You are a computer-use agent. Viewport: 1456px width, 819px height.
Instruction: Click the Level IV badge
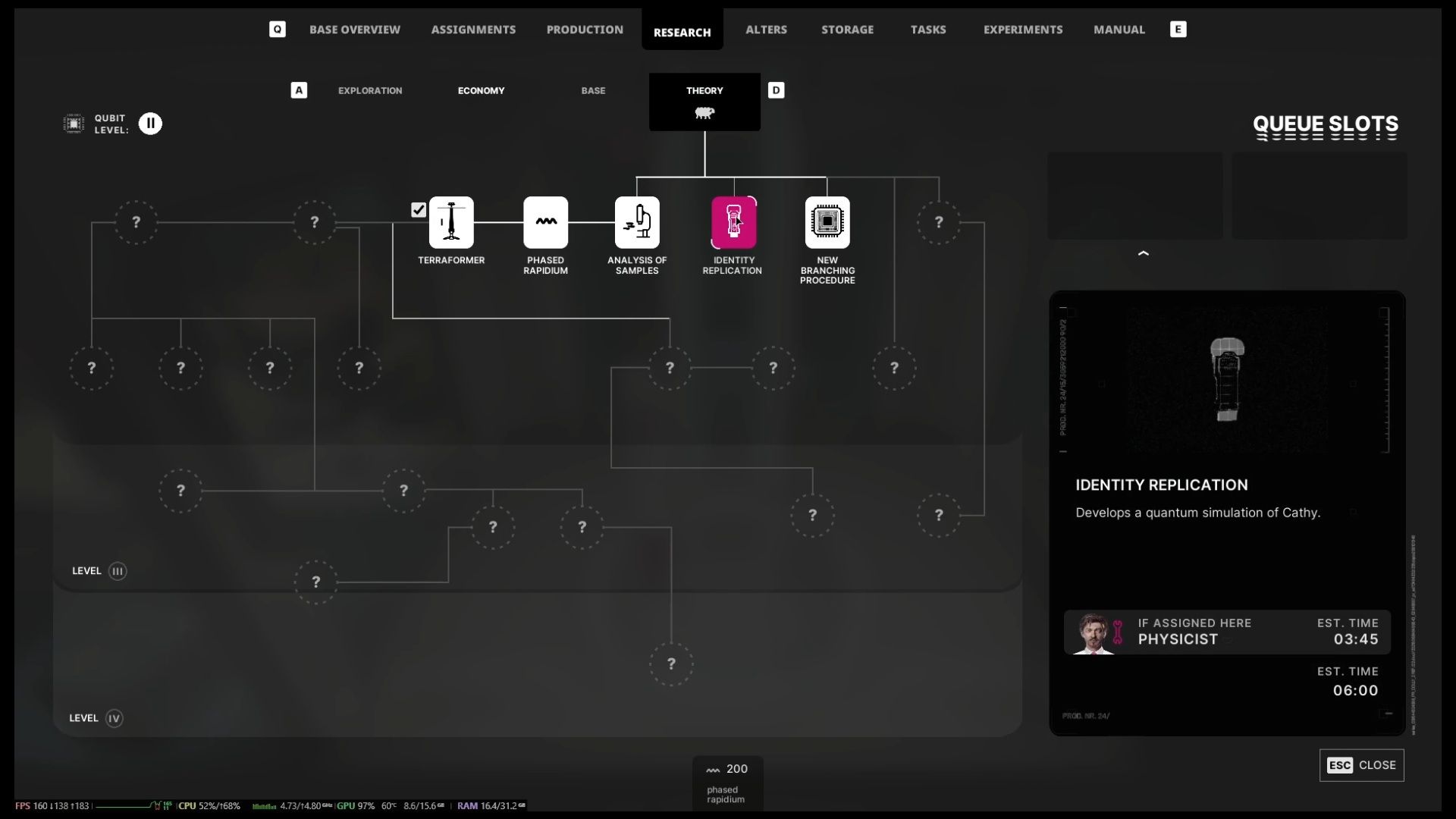tap(114, 718)
